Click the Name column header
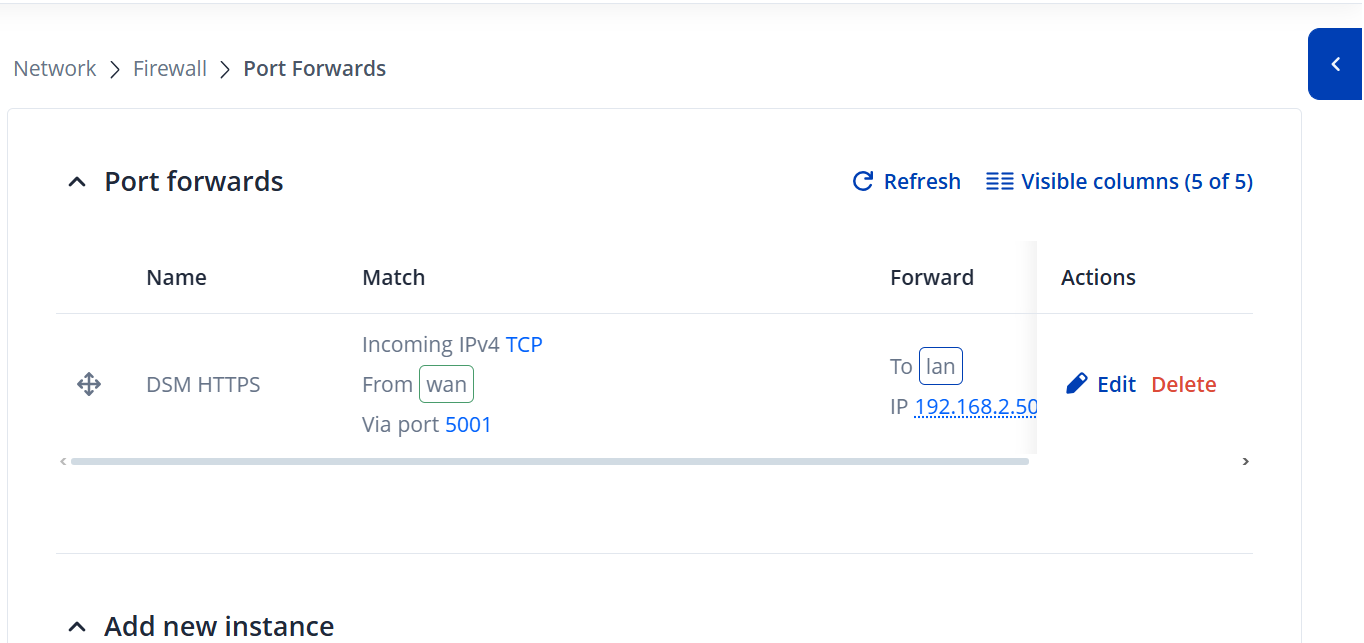 point(176,278)
